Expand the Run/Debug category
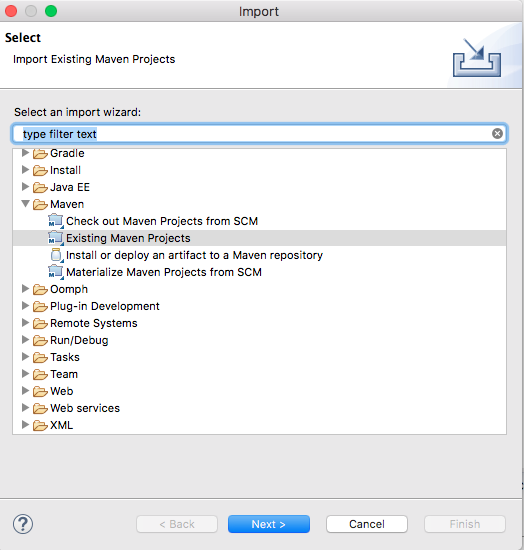Viewport: 524px width, 550px height. [x=25, y=340]
